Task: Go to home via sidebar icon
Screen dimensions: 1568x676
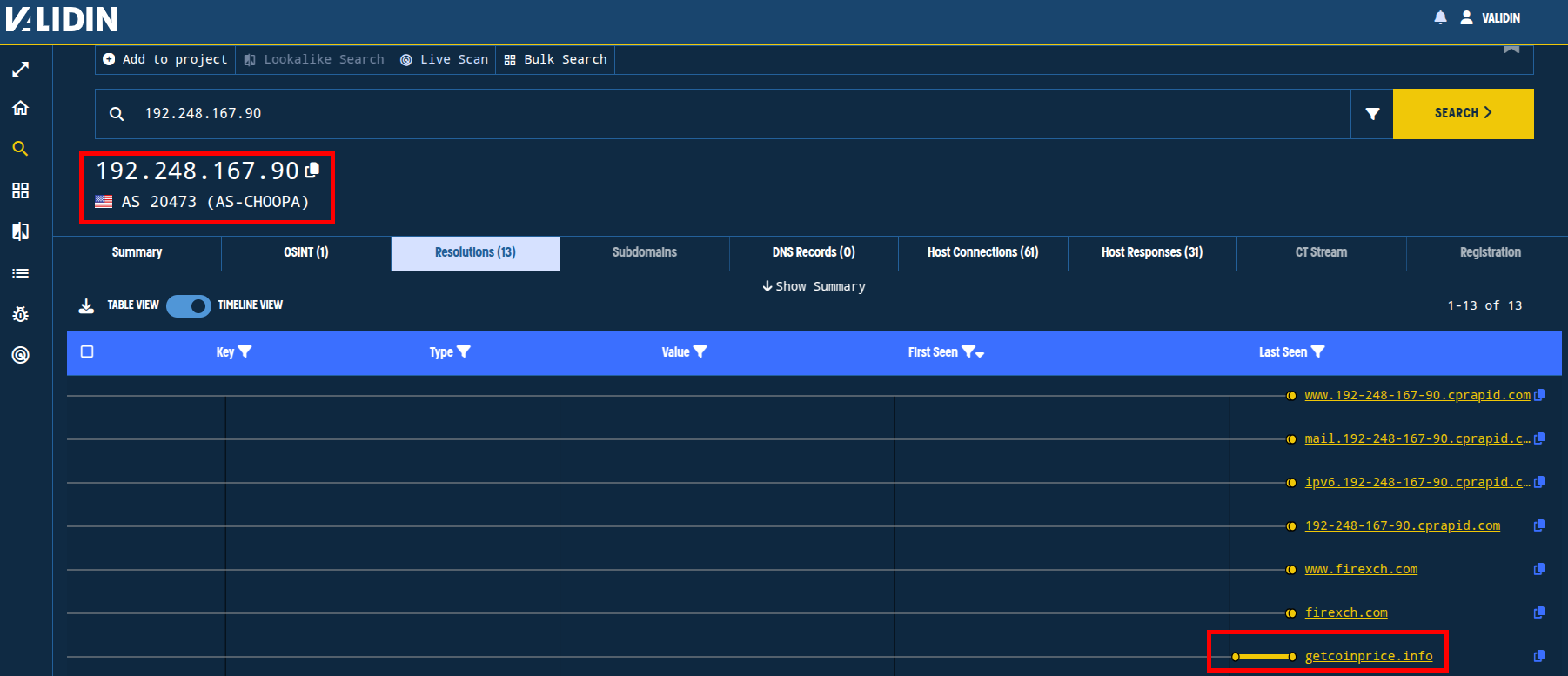Action: [x=21, y=108]
